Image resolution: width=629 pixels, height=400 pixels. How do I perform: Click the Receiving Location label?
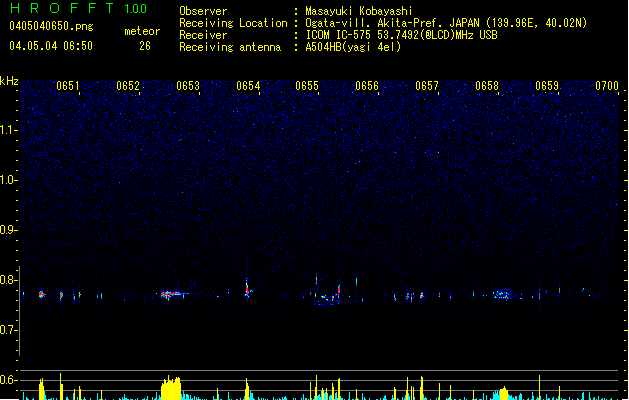(x=233, y=23)
